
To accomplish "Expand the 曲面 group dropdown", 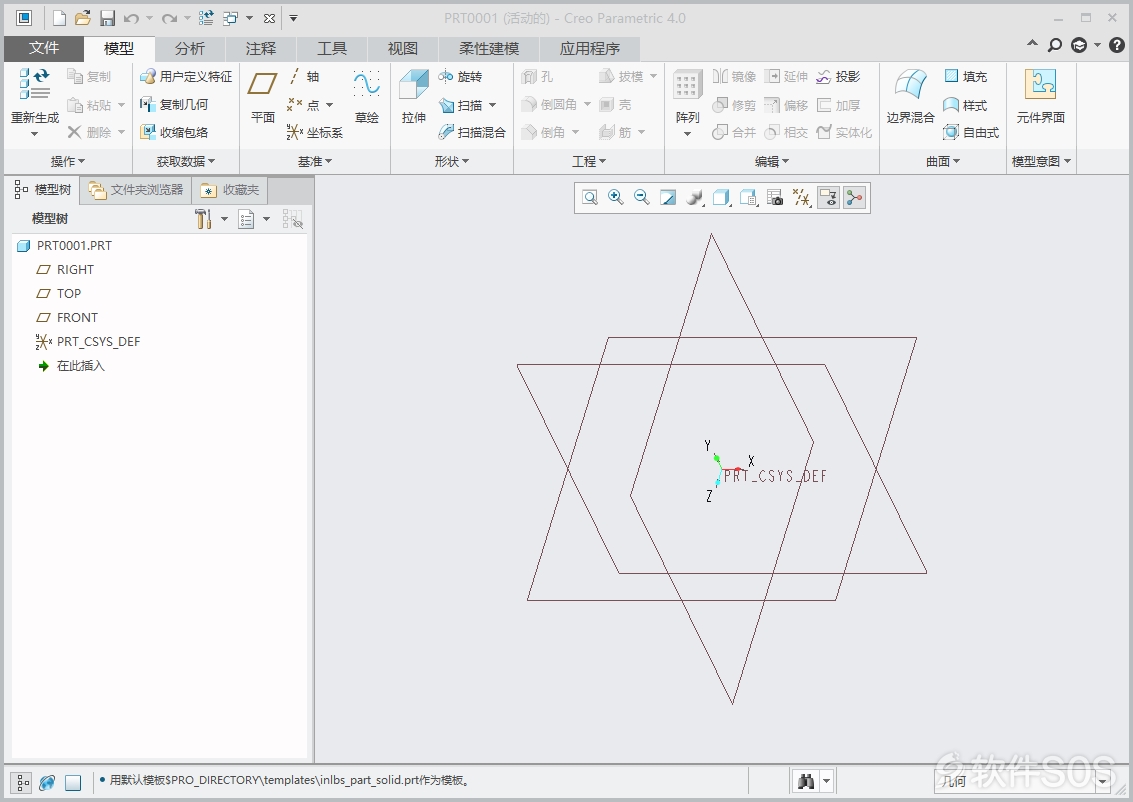I will point(943,161).
